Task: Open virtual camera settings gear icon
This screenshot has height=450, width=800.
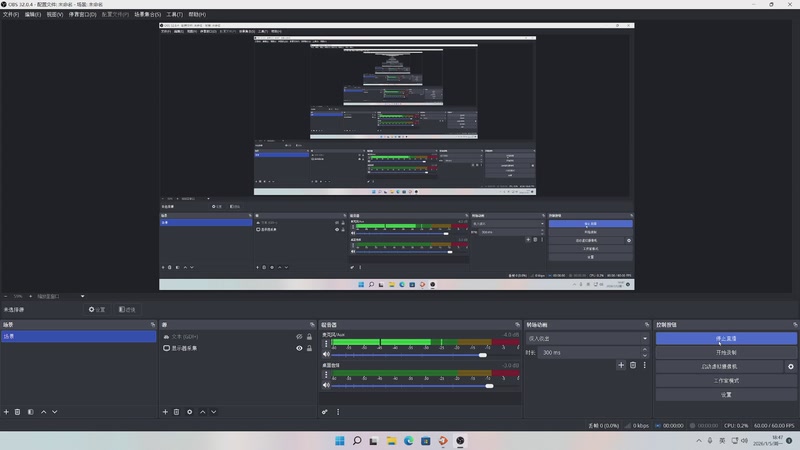Action: pyautogui.click(x=791, y=366)
